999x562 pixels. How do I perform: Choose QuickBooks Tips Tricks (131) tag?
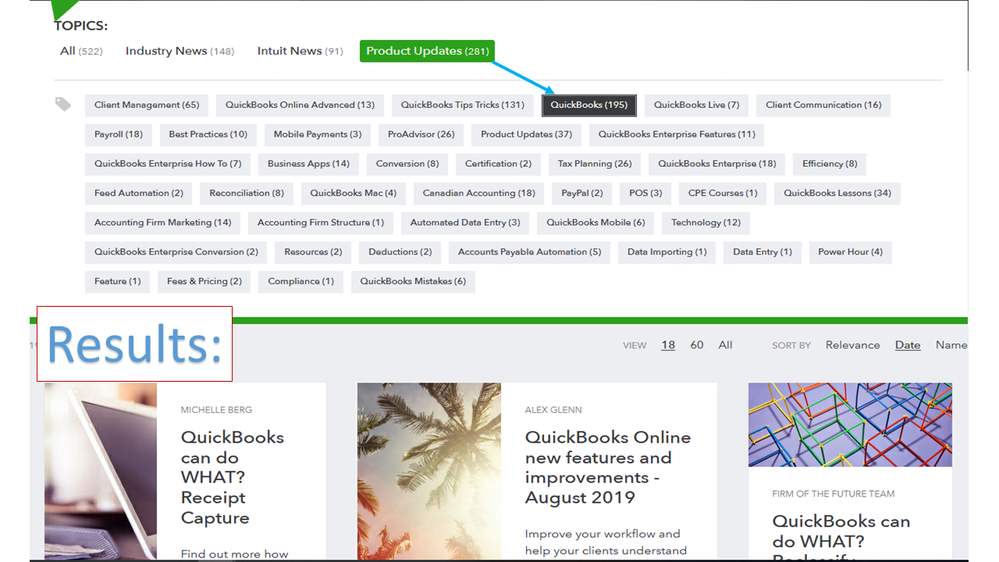(x=463, y=105)
